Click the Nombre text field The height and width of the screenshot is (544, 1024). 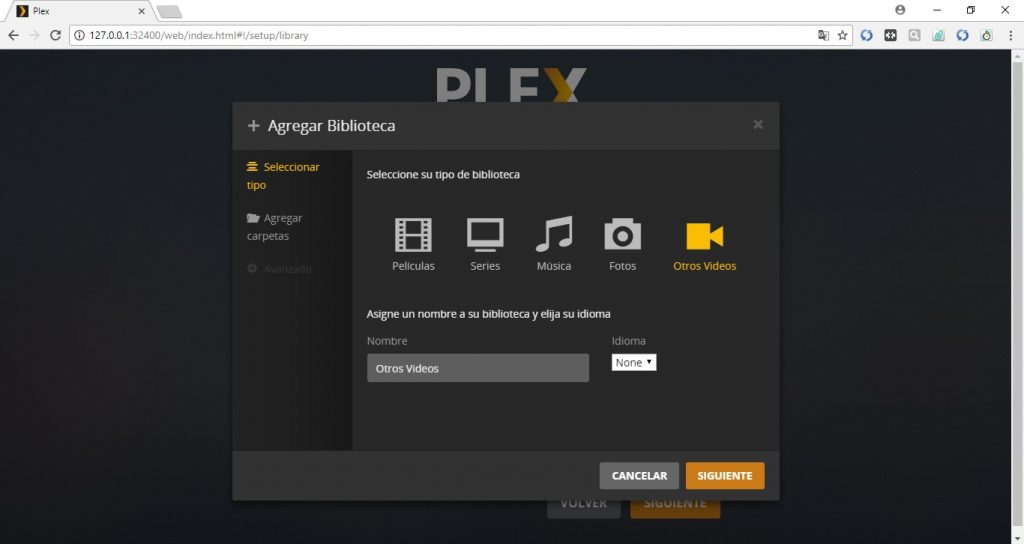[x=477, y=368]
